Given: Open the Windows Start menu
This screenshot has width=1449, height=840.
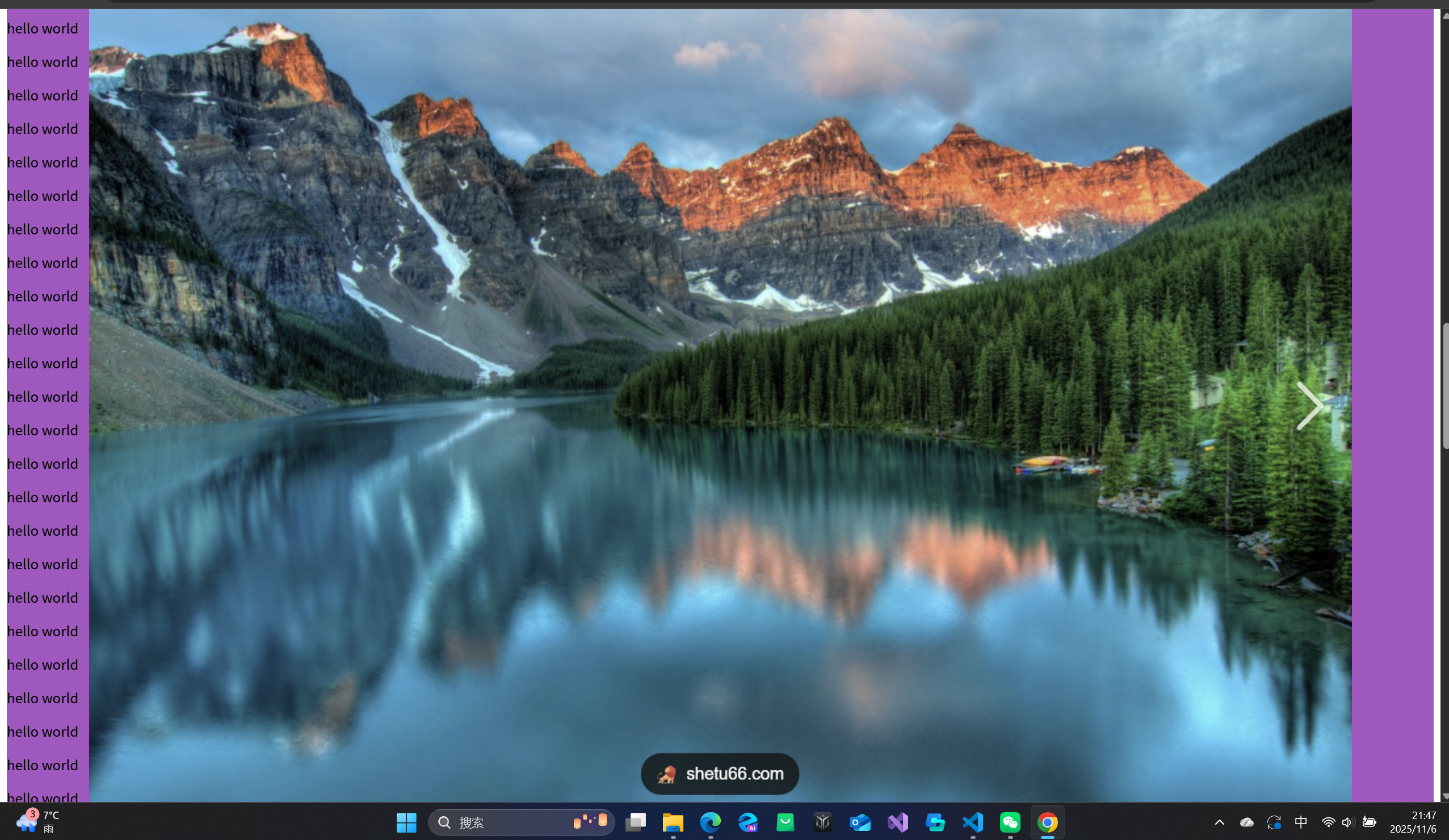Looking at the screenshot, I should (x=406, y=822).
